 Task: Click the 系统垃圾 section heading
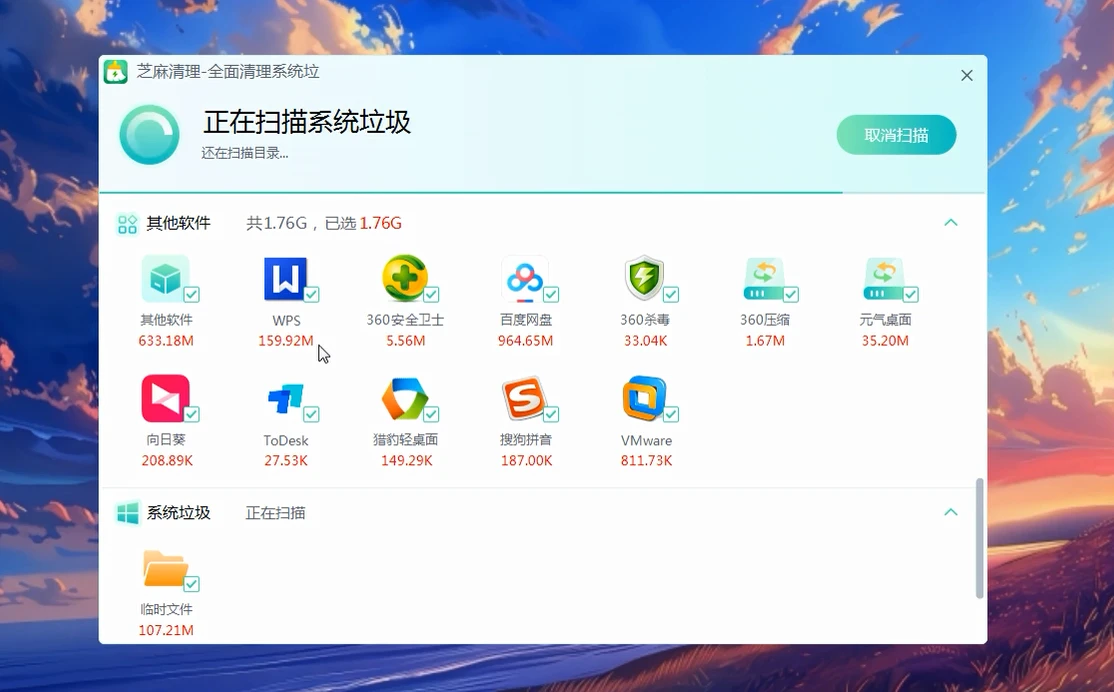click(178, 513)
